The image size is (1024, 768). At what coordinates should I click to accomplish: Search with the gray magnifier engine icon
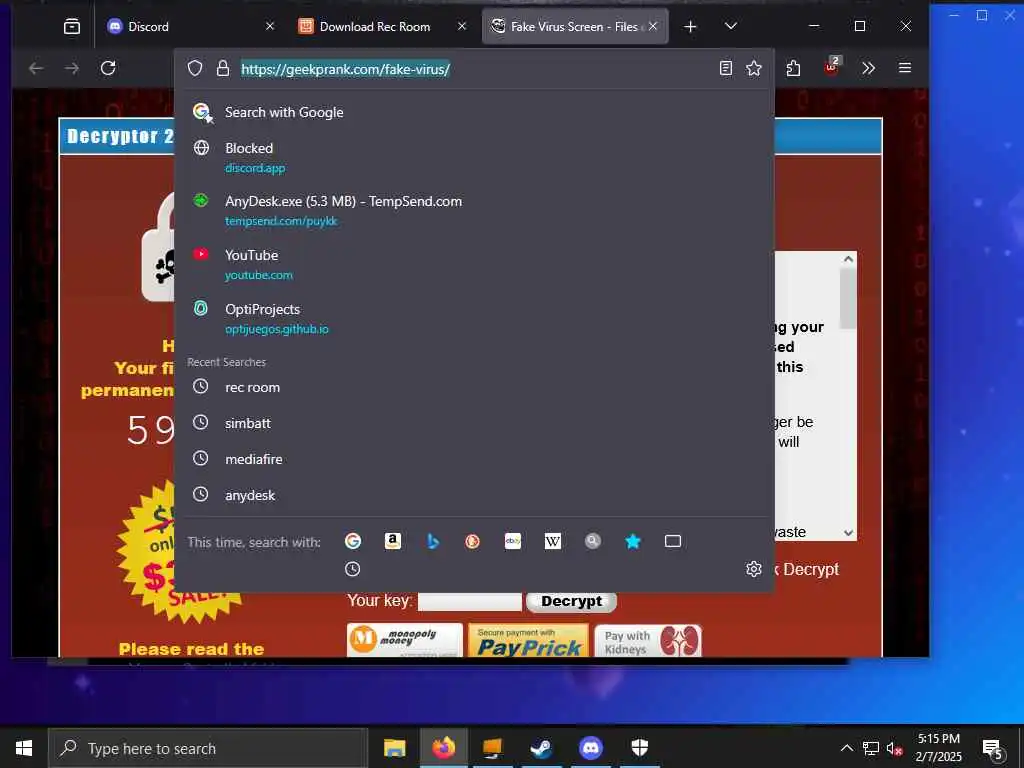pos(592,541)
